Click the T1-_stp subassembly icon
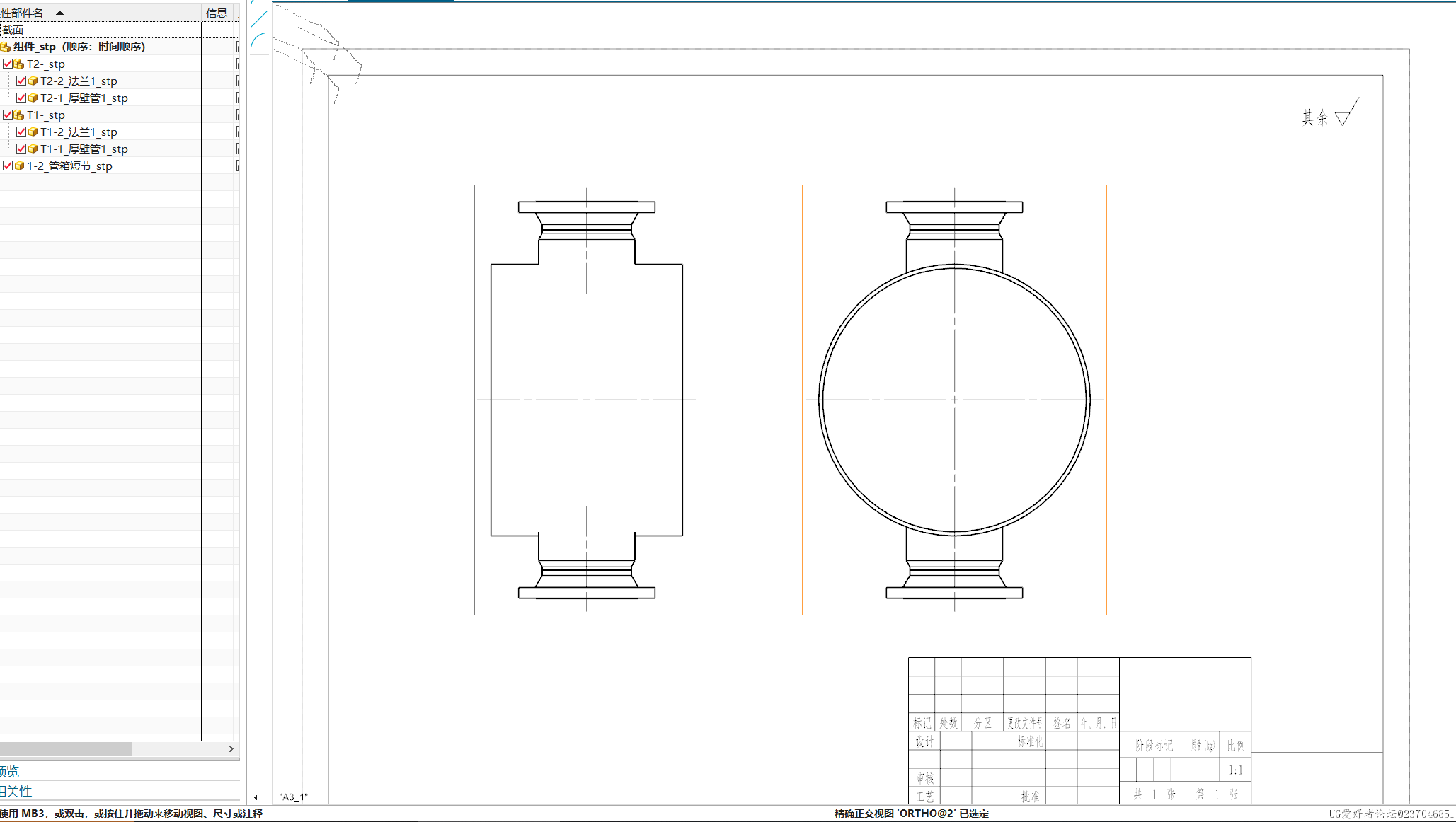The height and width of the screenshot is (822, 1456). [x=19, y=115]
